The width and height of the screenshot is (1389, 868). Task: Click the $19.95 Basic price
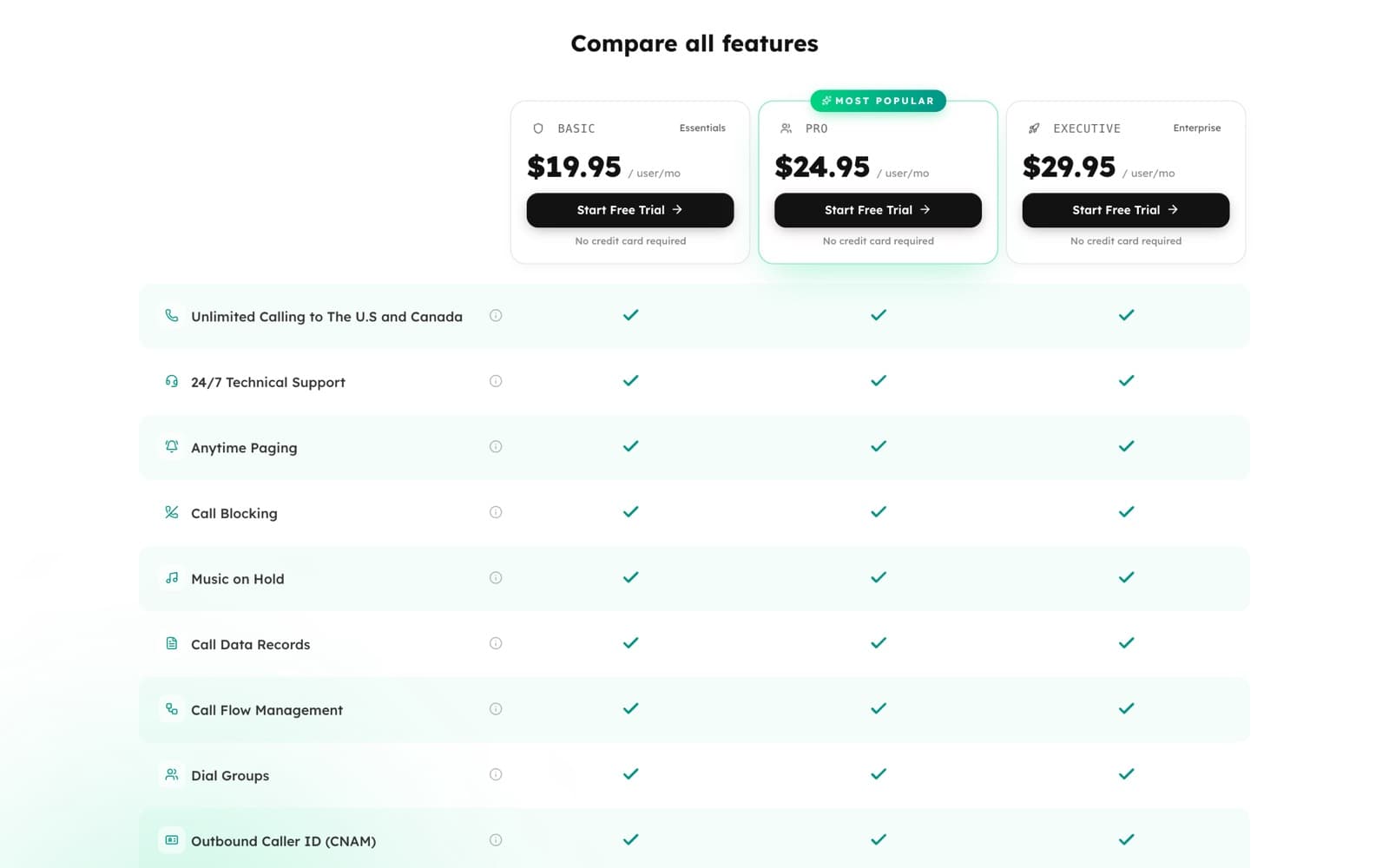point(575,167)
